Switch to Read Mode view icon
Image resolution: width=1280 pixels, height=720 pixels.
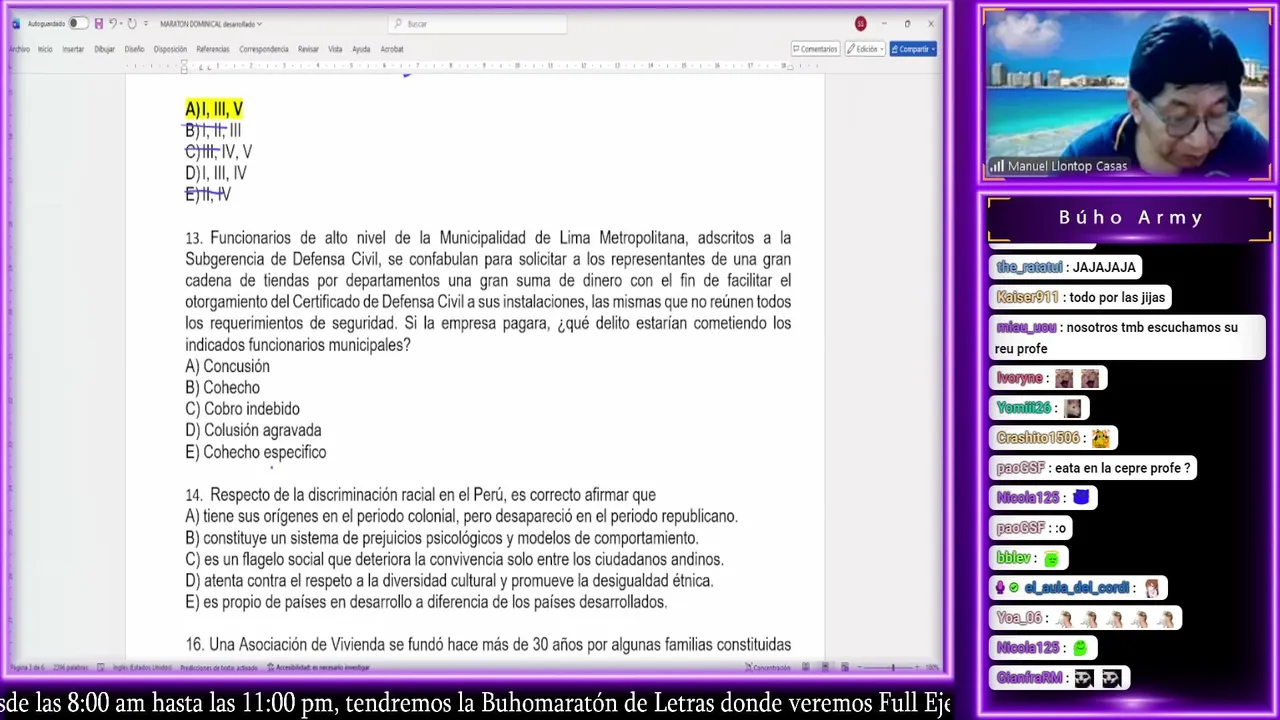(x=806, y=667)
